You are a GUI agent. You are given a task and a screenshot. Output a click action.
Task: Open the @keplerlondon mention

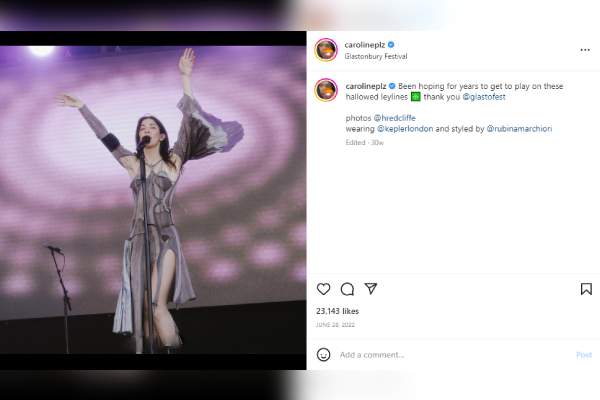click(x=405, y=129)
